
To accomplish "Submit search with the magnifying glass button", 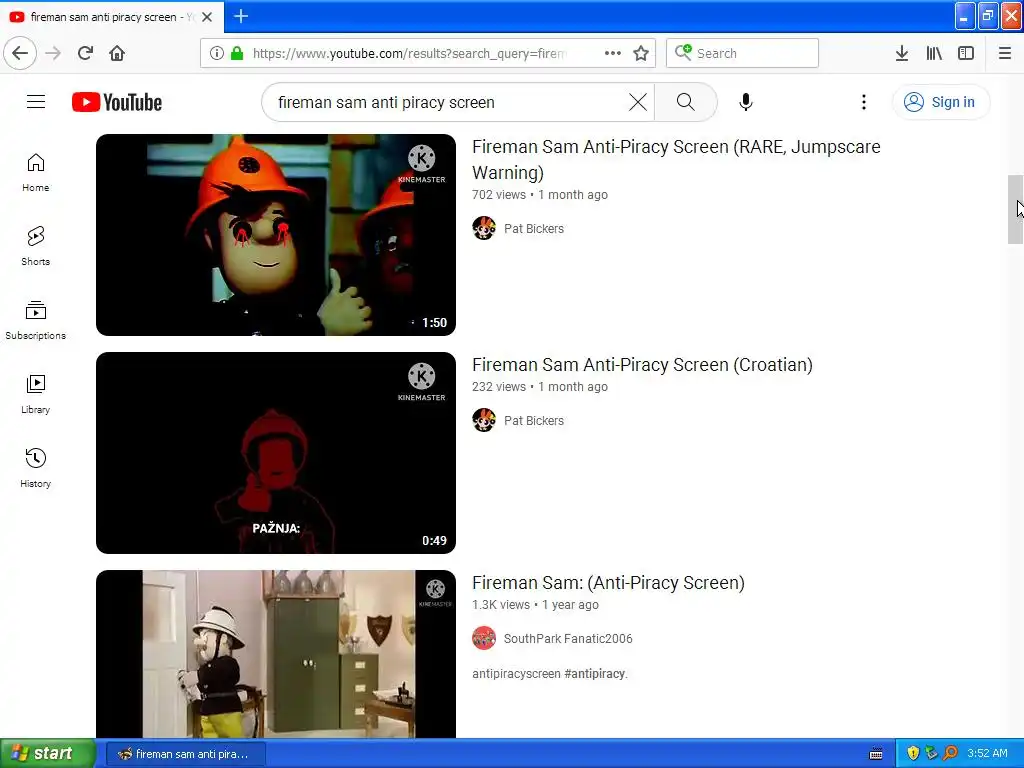I will tap(686, 102).
